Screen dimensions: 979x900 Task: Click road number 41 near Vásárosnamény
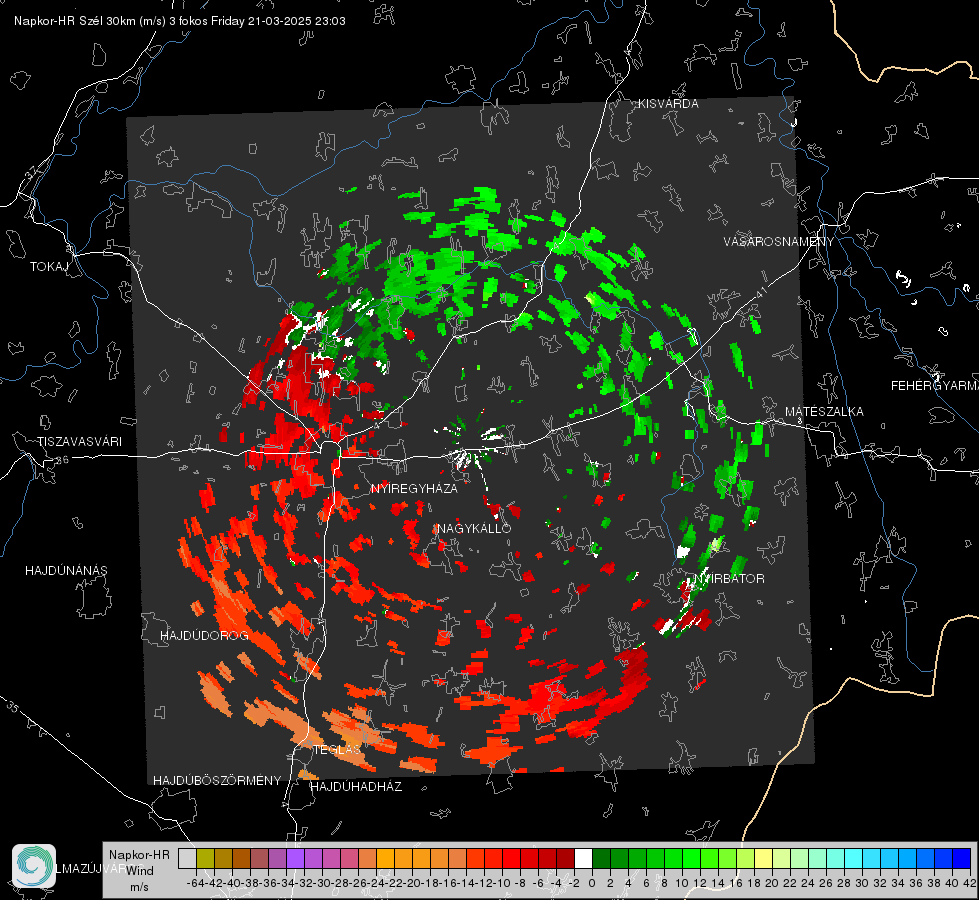tap(760, 291)
